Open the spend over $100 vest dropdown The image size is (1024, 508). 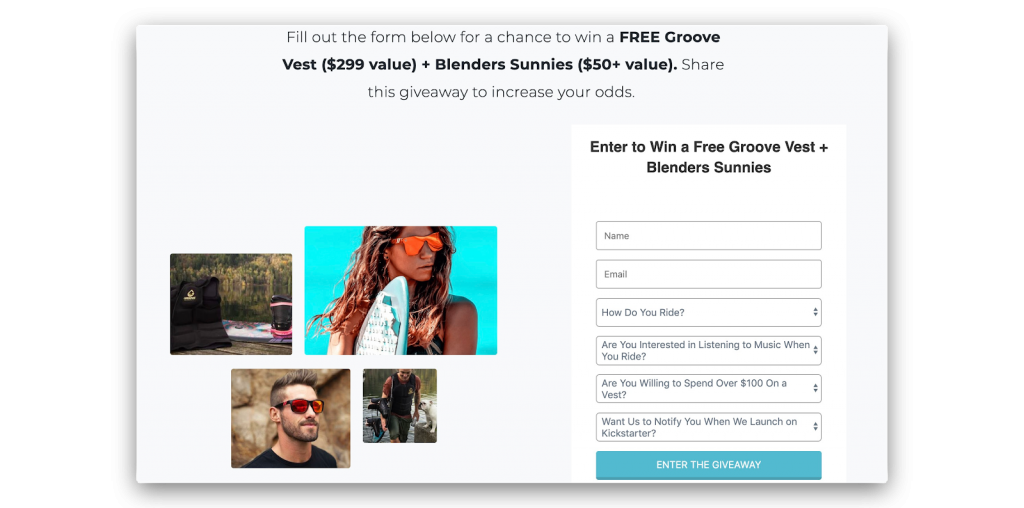coord(709,389)
